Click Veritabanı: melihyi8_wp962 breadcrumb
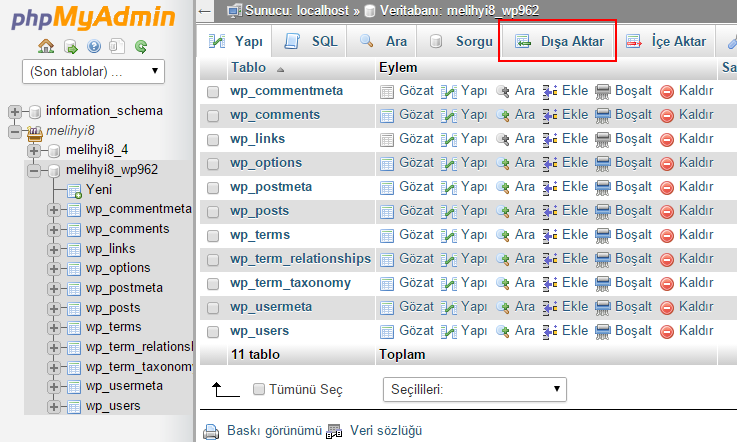The height and width of the screenshot is (442, 737). tap(459, 10)
